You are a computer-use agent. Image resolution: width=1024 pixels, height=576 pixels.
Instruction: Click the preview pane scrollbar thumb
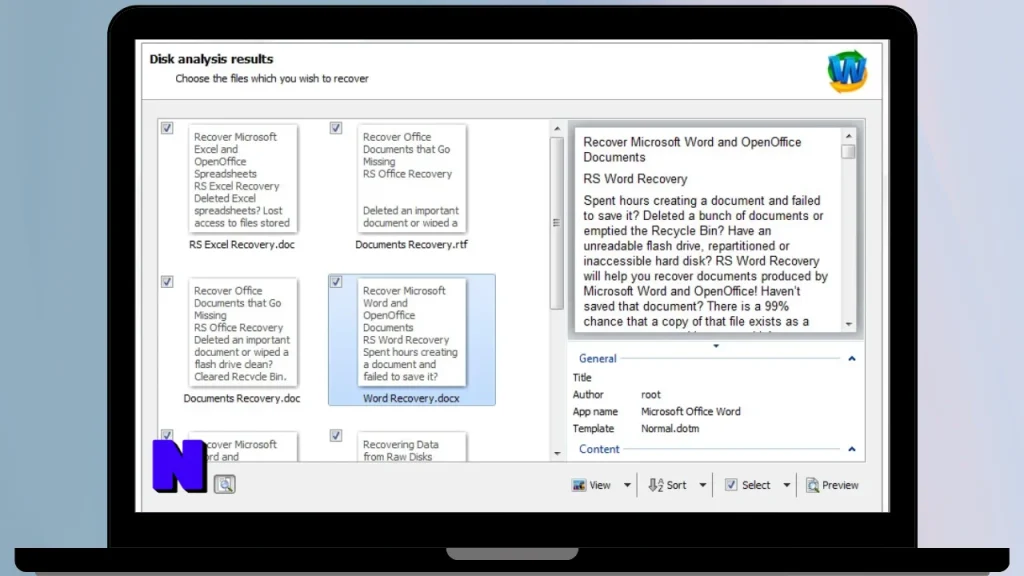click(x=848, y=152)
